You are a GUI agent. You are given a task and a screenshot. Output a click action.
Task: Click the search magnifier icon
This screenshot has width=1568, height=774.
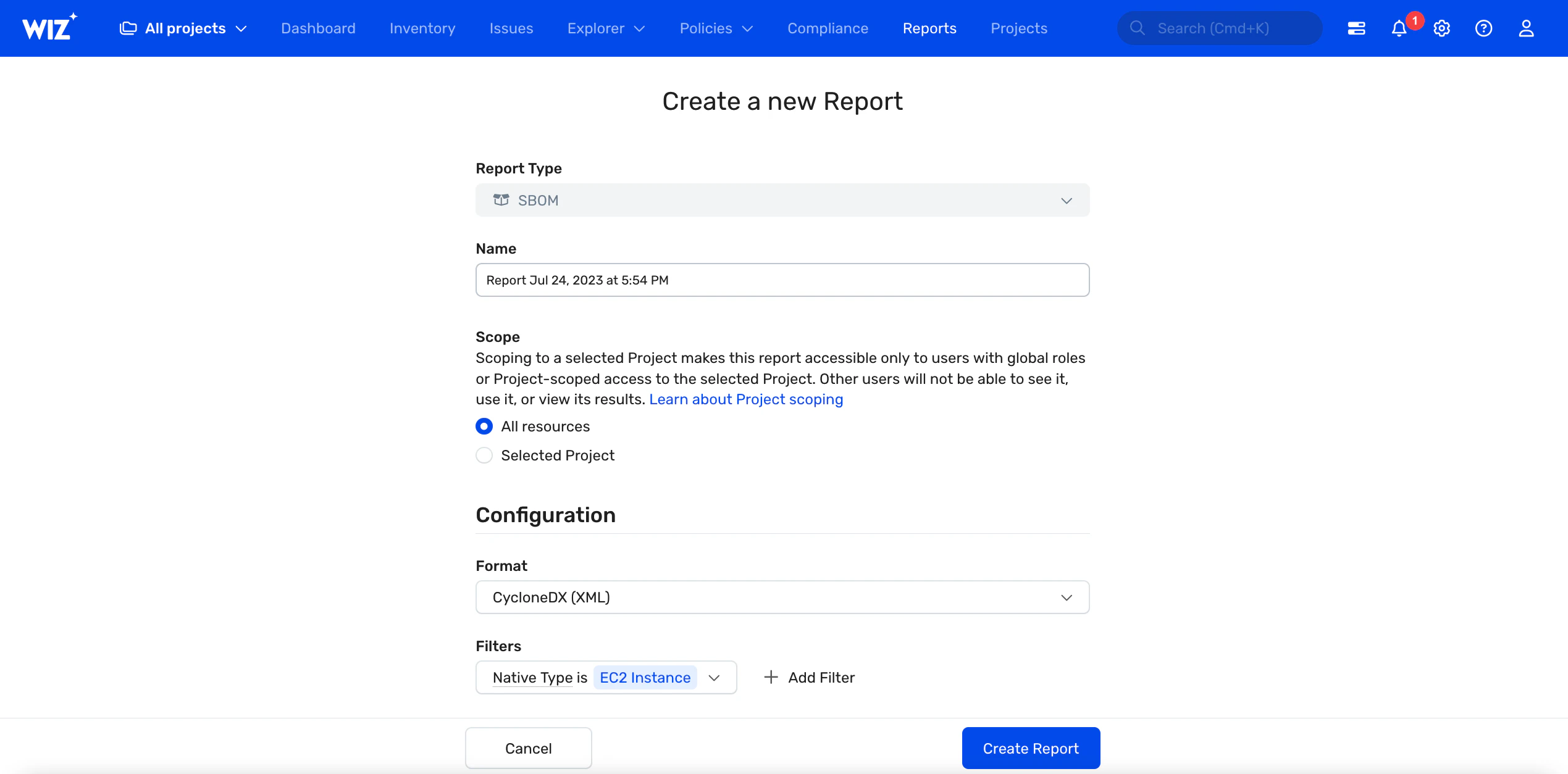click(1137, 28)
